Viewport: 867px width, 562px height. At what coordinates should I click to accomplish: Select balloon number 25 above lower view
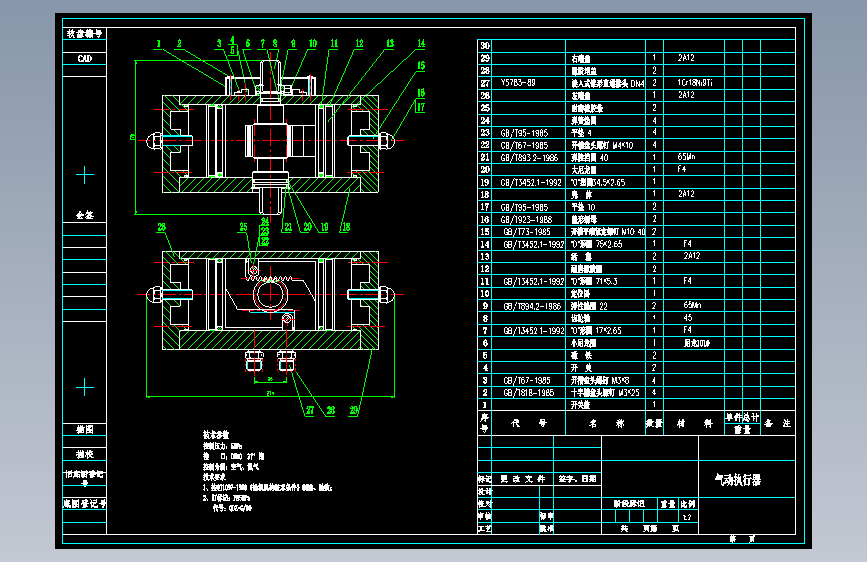(x=243, y=227)
